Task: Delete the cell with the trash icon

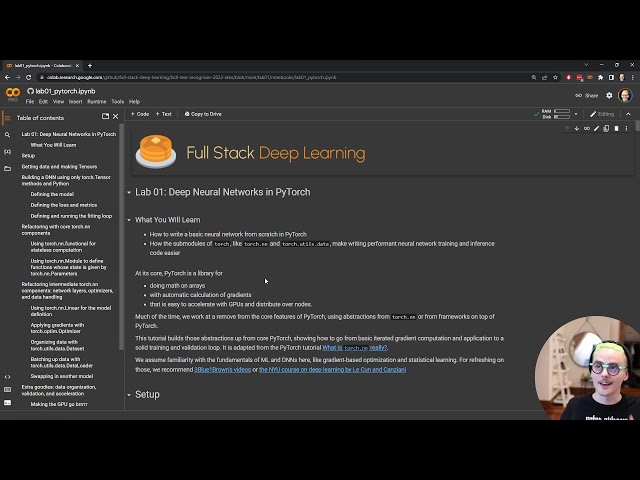Action: (x=616, y=129)
